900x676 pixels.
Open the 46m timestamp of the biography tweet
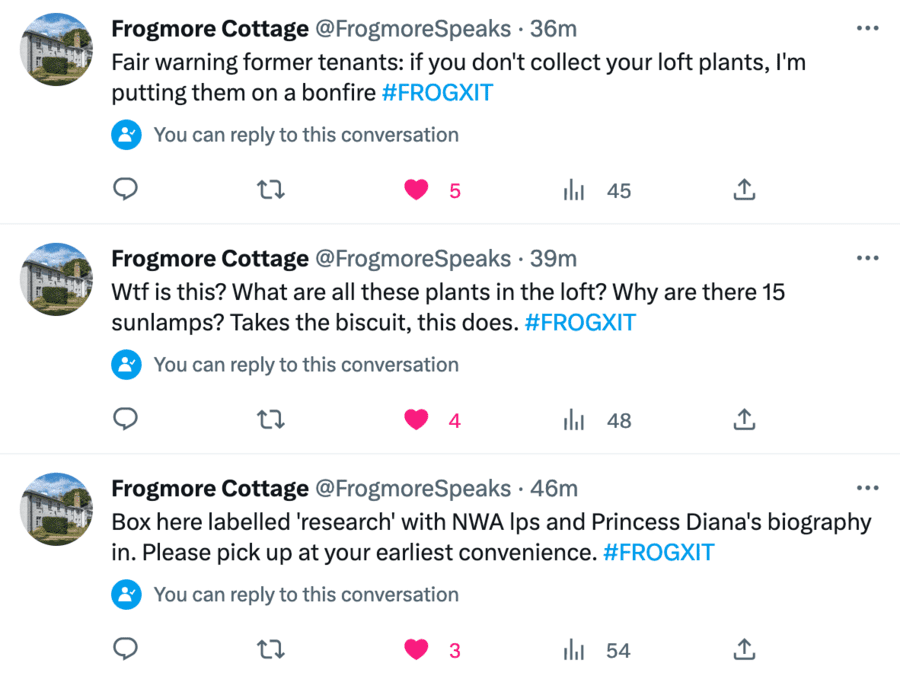point(554,489)
